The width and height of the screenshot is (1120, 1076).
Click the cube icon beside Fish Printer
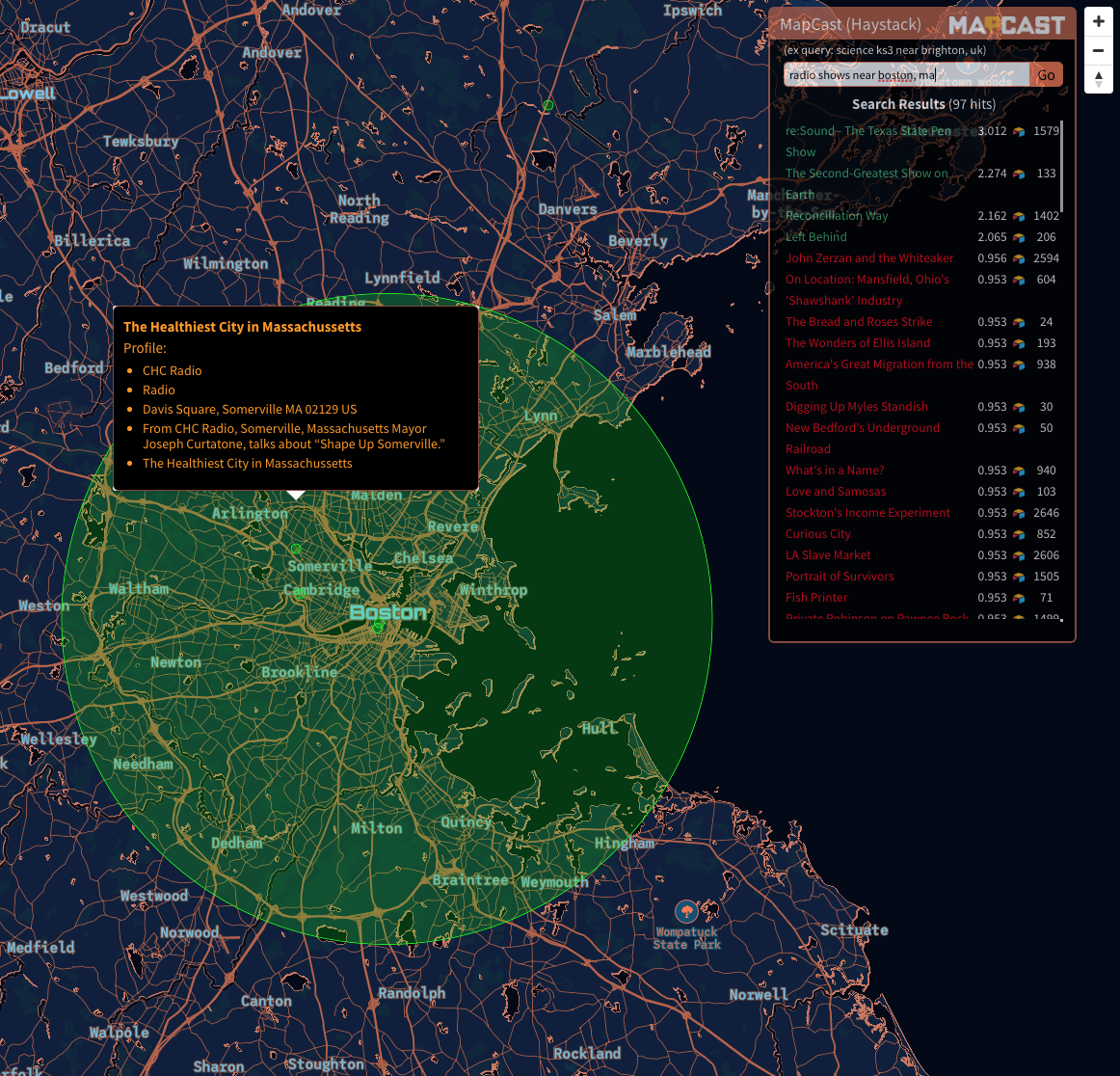point(1019,598)
